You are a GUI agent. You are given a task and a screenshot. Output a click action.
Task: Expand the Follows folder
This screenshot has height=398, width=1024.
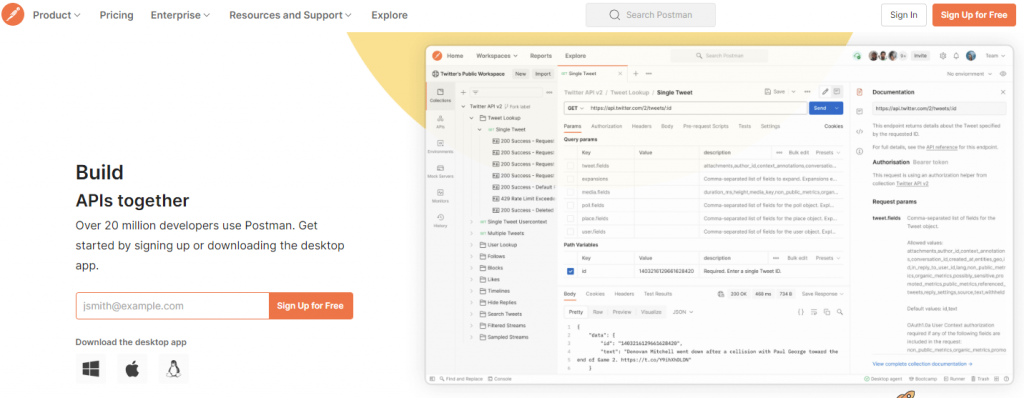click(472, 256)
